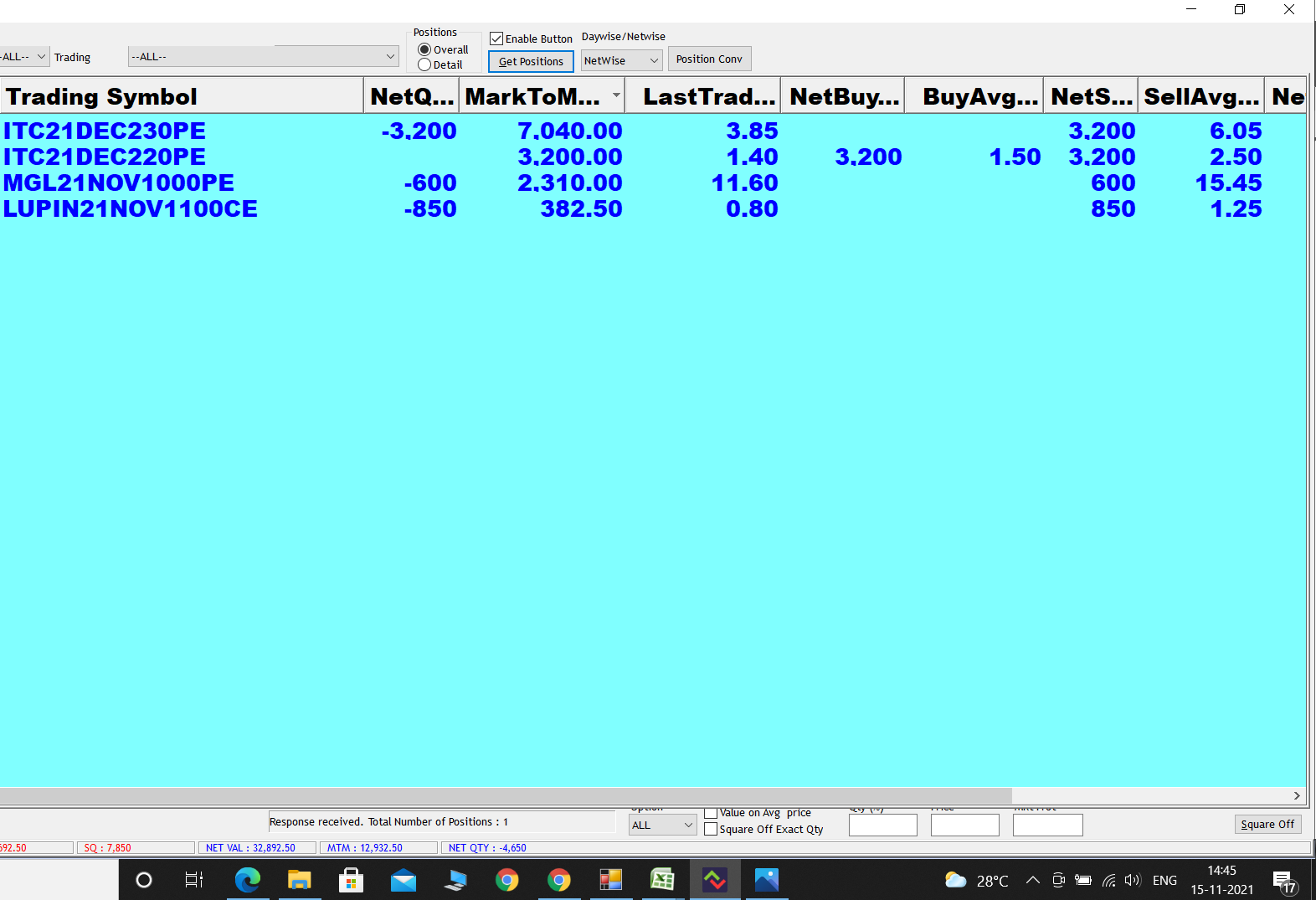Screen dimensions: 1316x900
Task: Click NET QTY : -4,650 status
Action: pos(487,848)
